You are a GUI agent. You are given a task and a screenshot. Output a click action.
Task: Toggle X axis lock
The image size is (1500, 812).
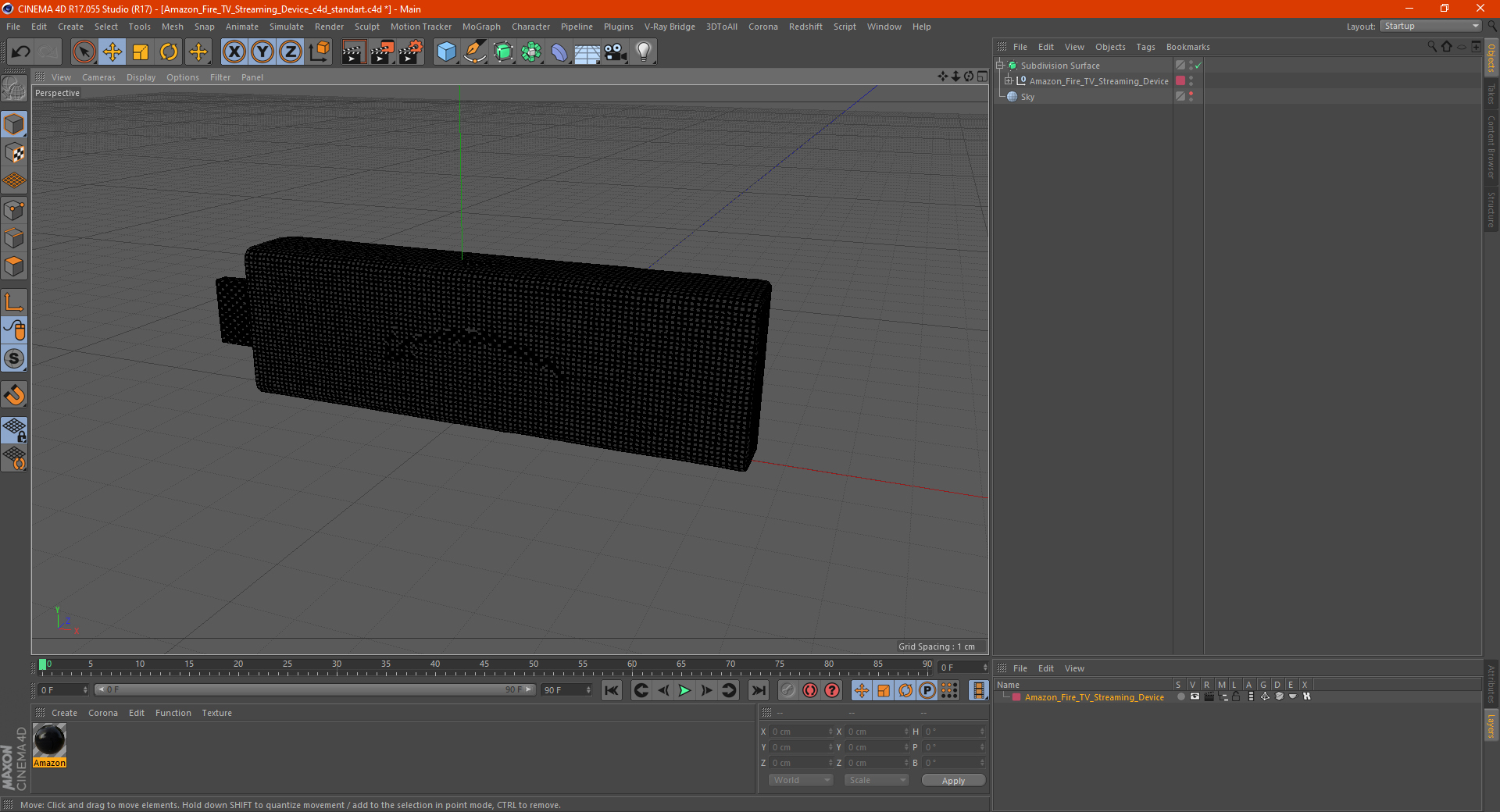234,52
